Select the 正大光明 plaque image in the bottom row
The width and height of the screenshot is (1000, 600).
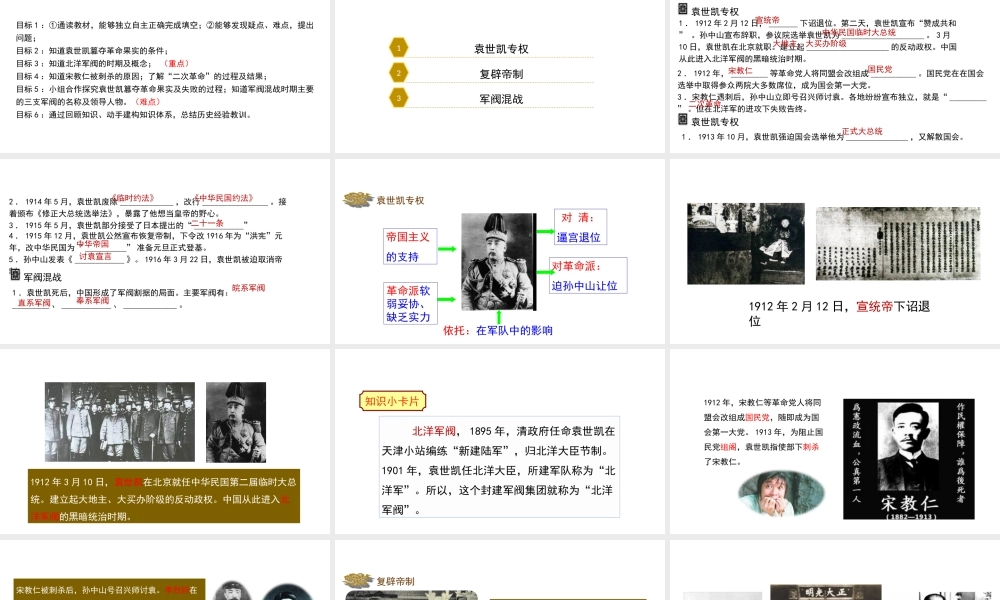pos(825,592)
